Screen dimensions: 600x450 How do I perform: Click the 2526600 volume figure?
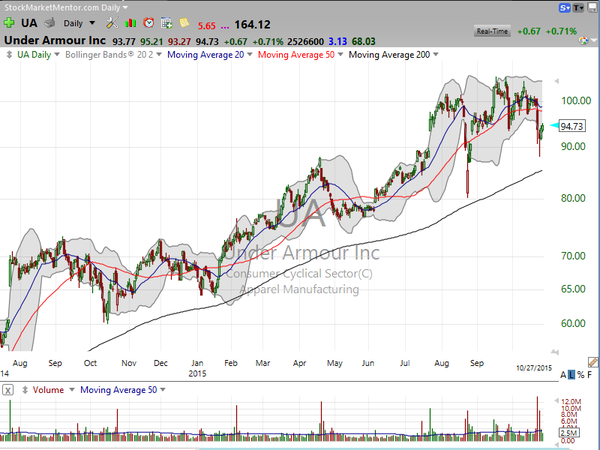pos(305,41)
